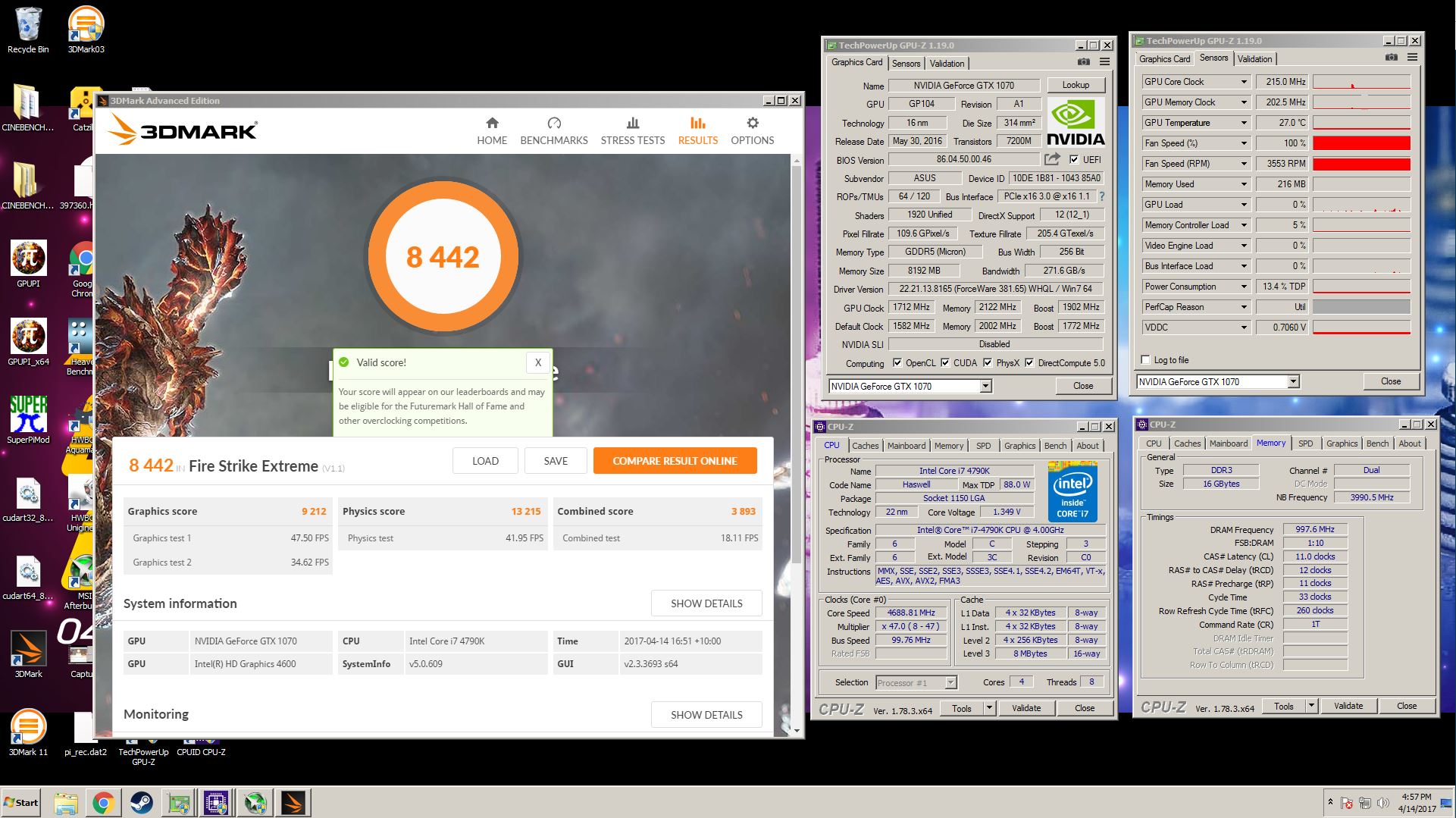The width and height of the screenshot is (1456, 818).
Task: Open GPU selector dropdown in GPU-Z Graphics Card window
Action: pos(985,387)
